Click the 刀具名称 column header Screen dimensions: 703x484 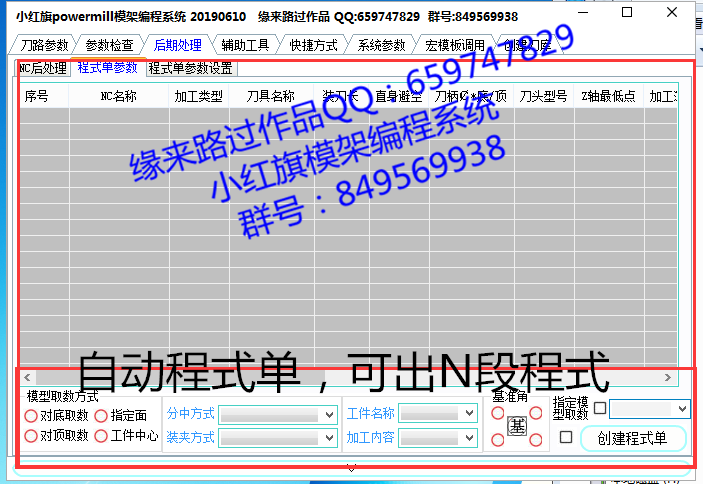click(271, 96)
